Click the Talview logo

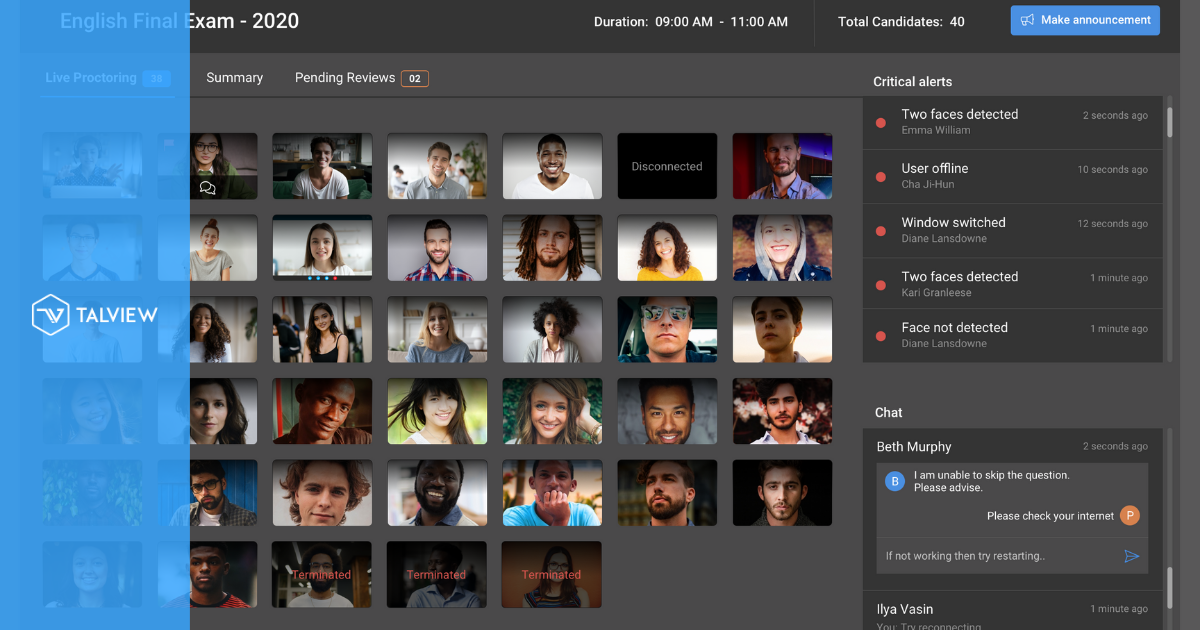click(95, 315)
